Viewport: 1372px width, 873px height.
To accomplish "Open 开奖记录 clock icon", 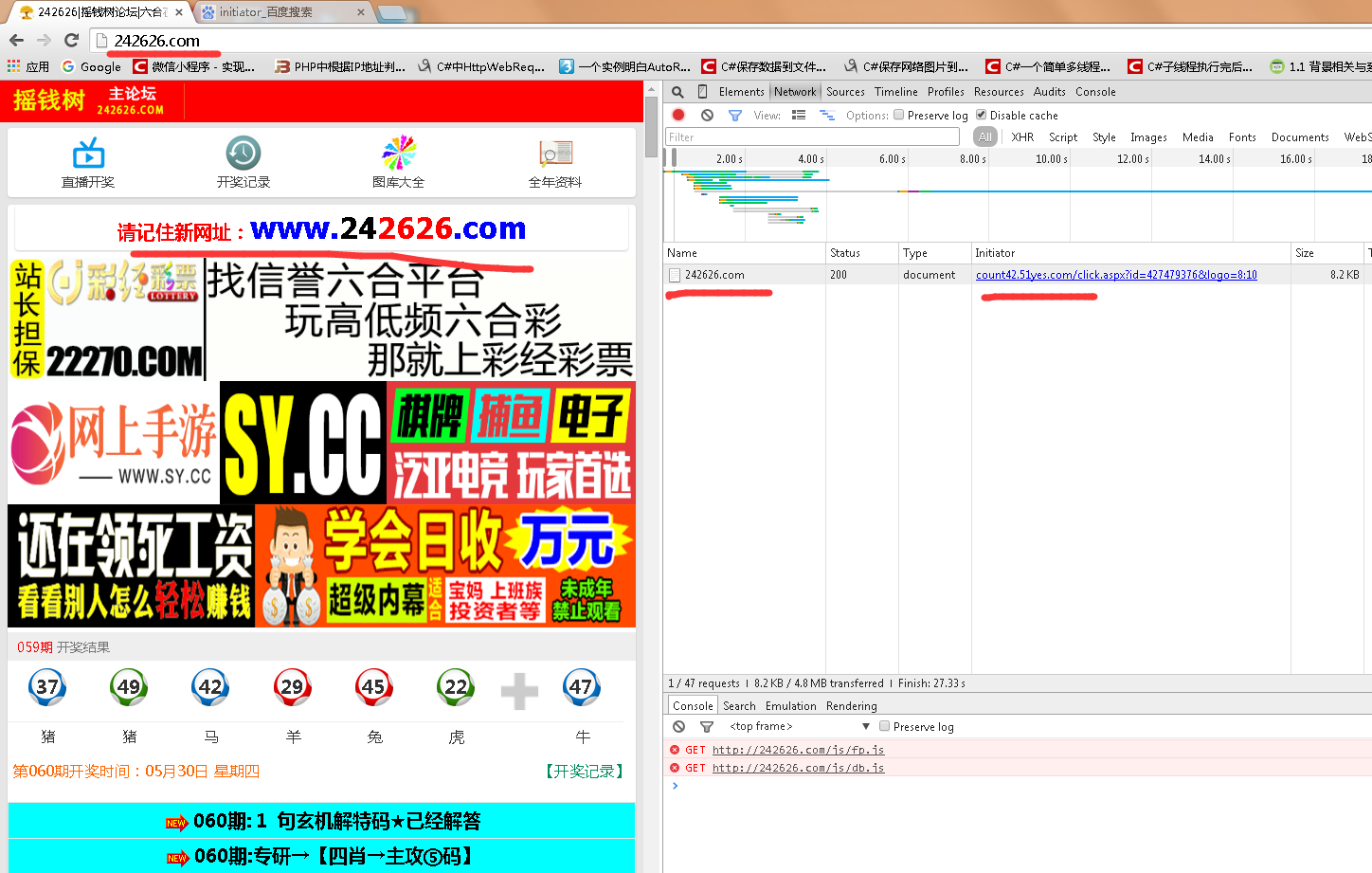I will (x=244, y=153).
